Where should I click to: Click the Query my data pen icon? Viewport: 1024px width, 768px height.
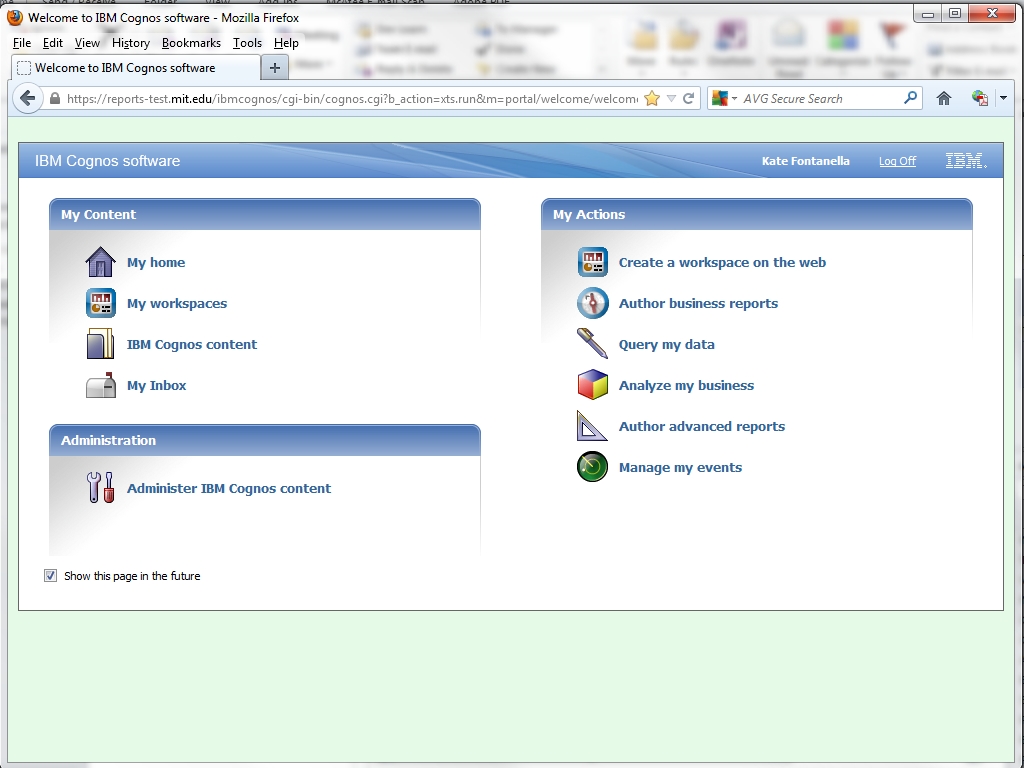[592, 344]
